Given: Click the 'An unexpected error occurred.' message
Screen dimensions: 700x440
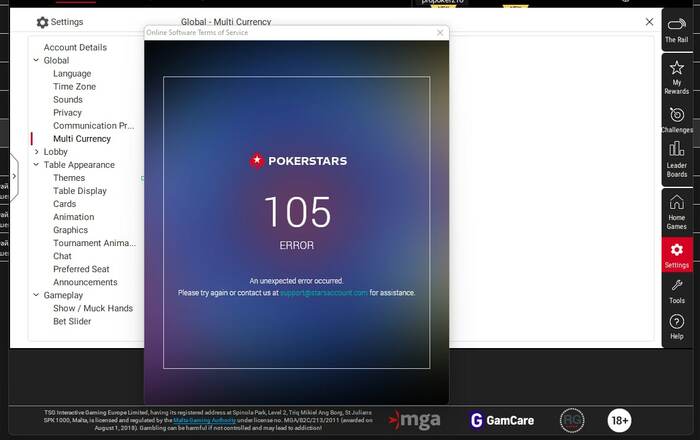Looking at the screenshot, I should tap(296, 281).
